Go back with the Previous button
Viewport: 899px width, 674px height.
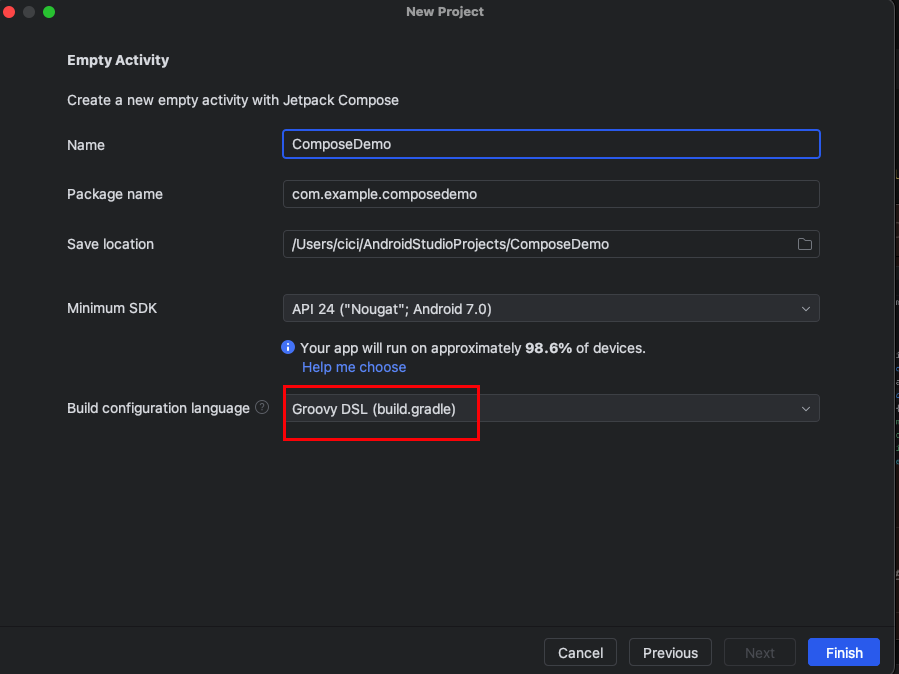670,653
